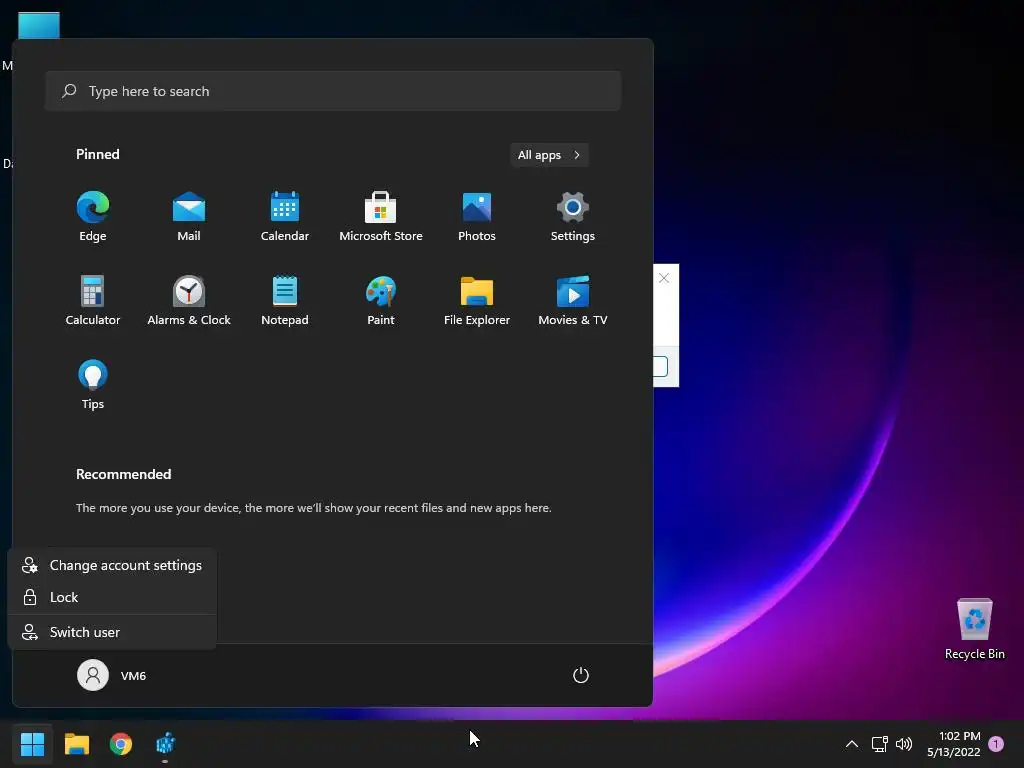Screen dimensions: 1024x768
Task: Open the Edge browser from Pinned
Action: 93,217
